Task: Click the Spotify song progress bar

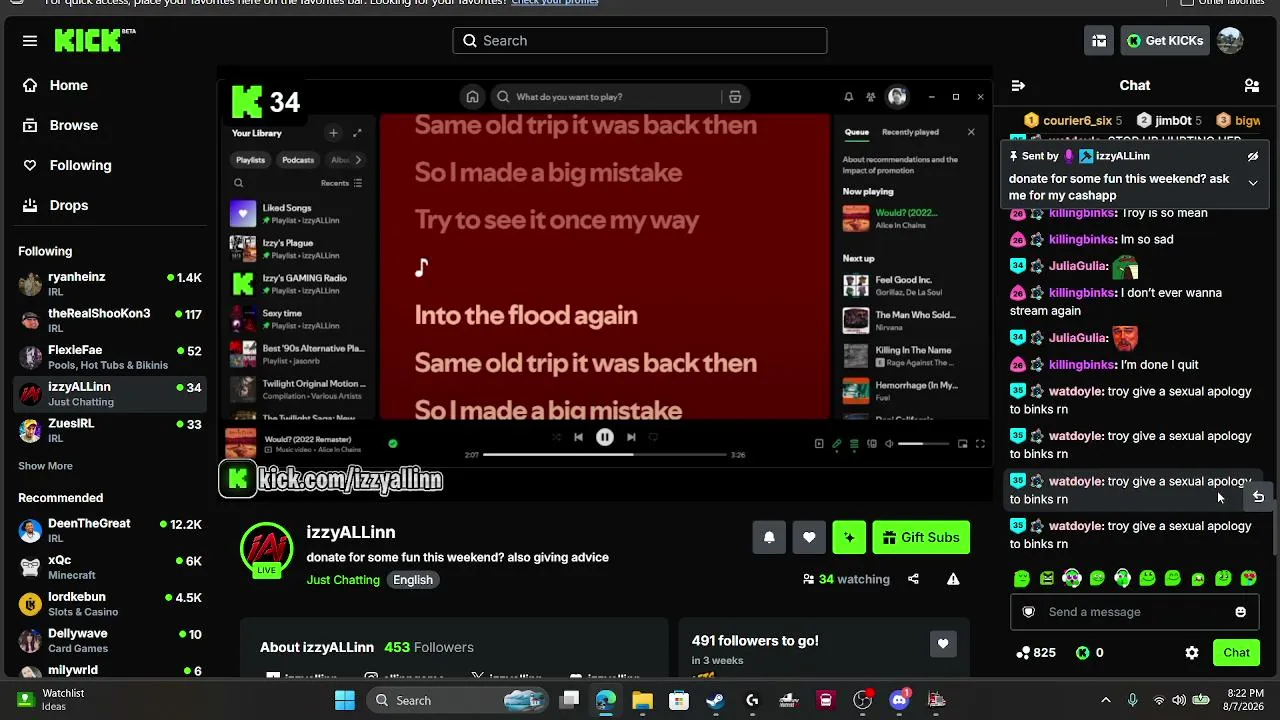Action: (x=605, y=455)
